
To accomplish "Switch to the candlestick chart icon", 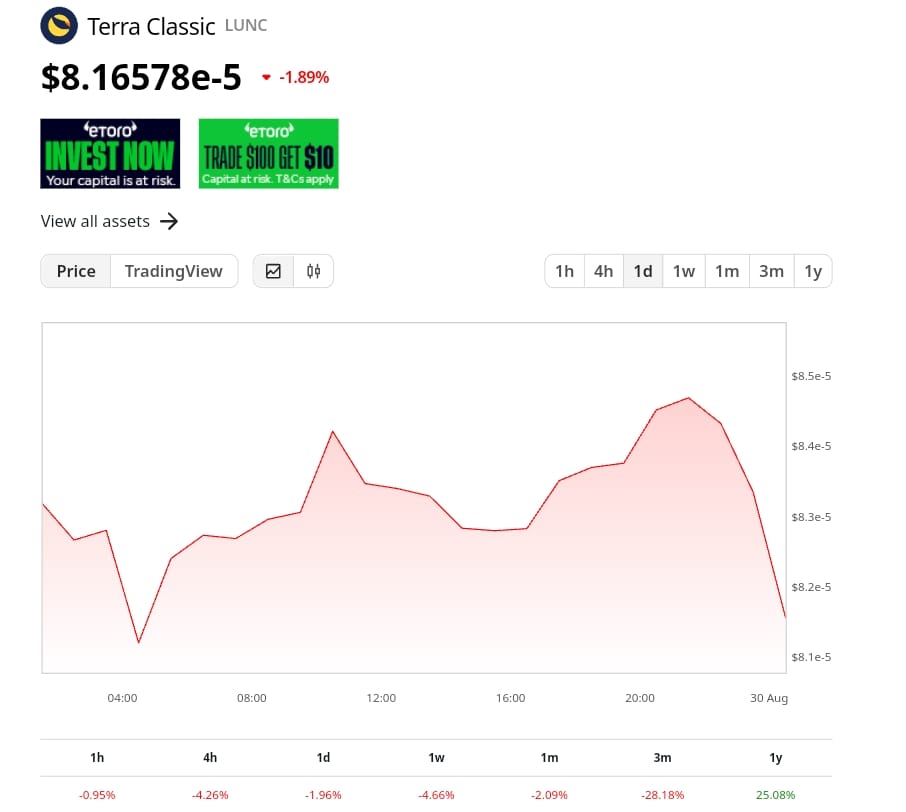I will pos(314,270).
